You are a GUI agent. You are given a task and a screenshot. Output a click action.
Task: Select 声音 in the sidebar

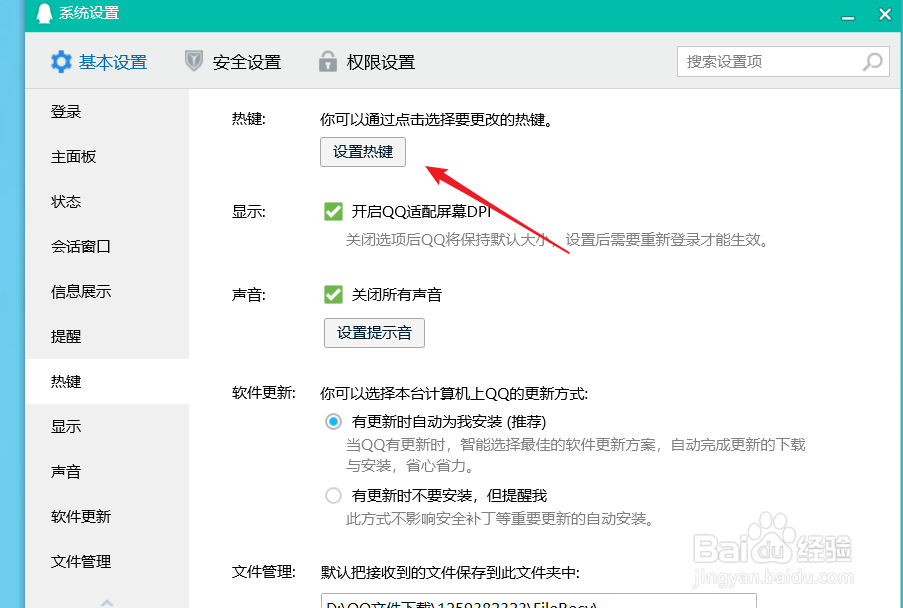click(107, 472)
